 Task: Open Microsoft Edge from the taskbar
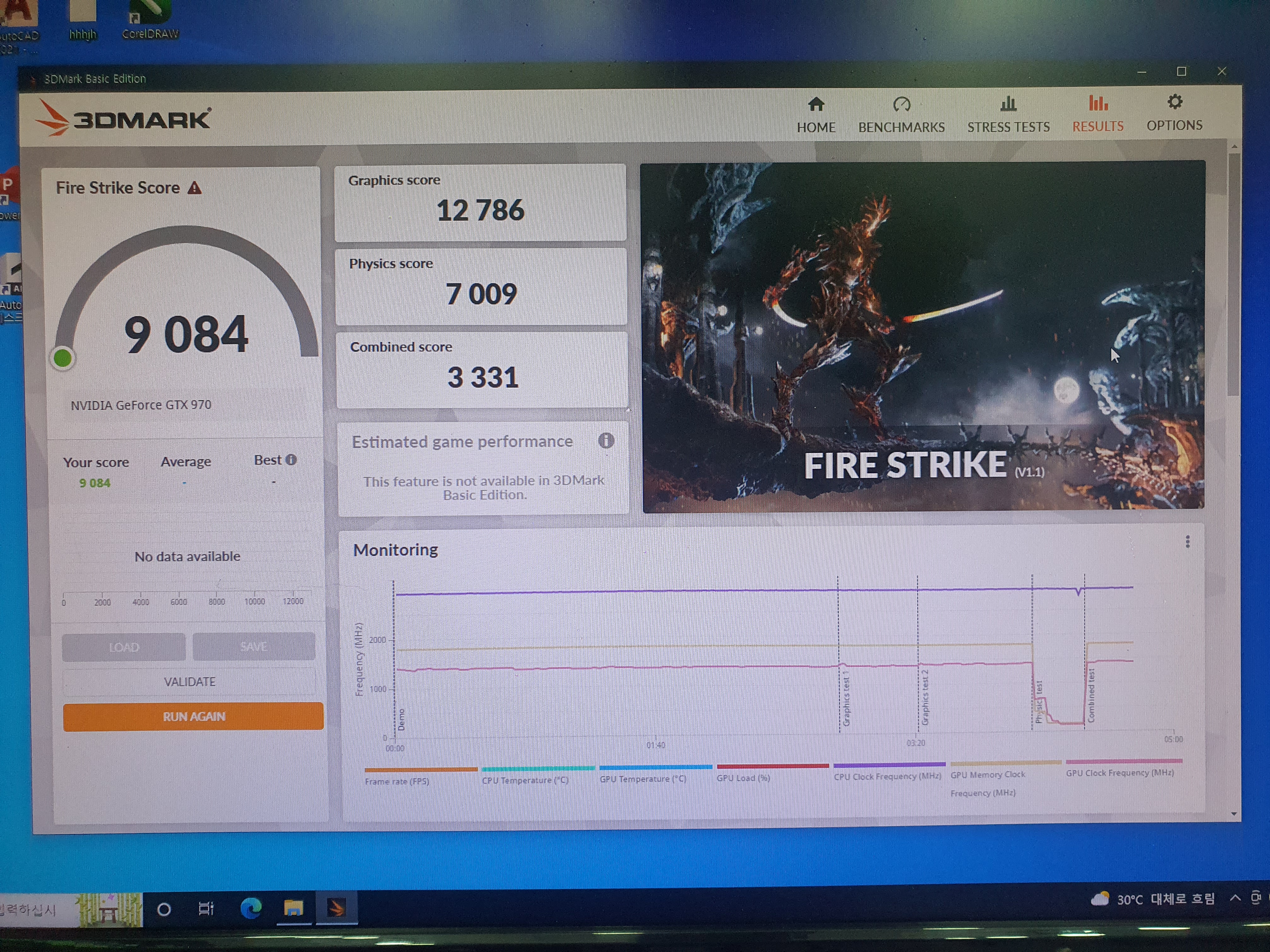(250, 908)
